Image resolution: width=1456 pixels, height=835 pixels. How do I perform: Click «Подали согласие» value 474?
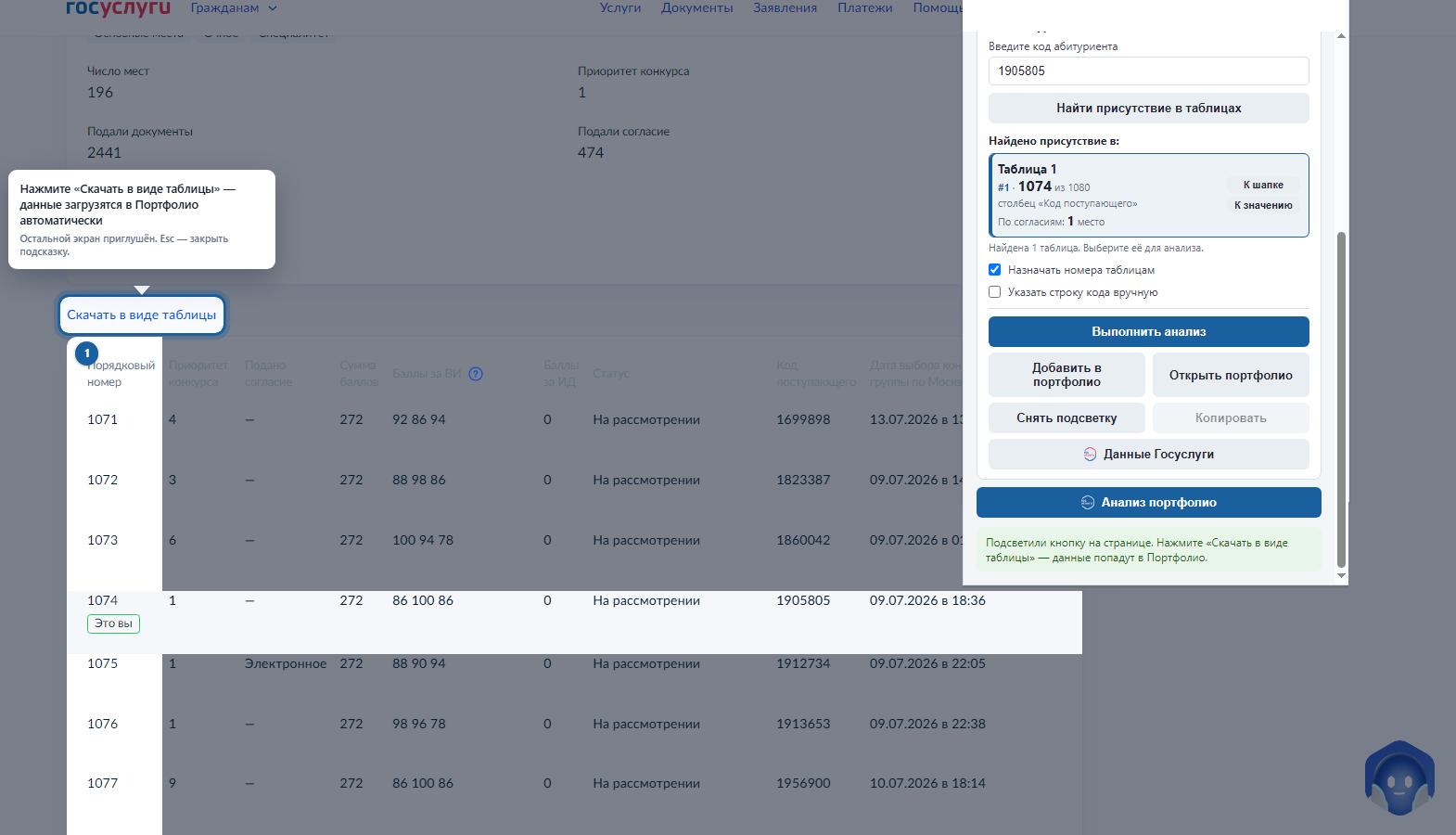point(591,153)
